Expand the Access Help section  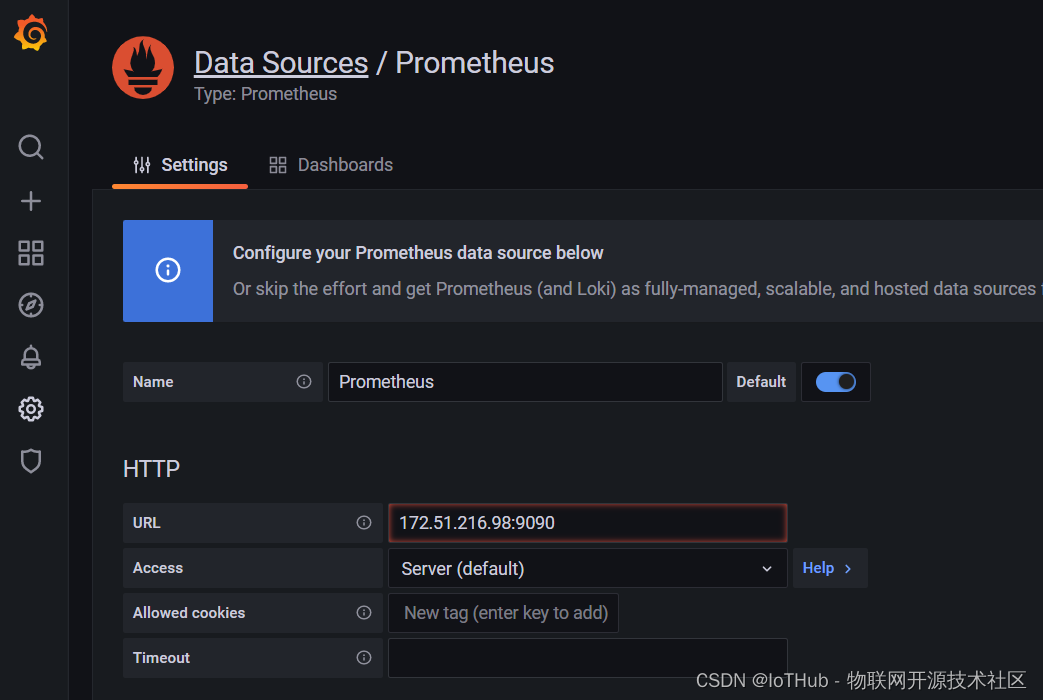click(829, 568)
